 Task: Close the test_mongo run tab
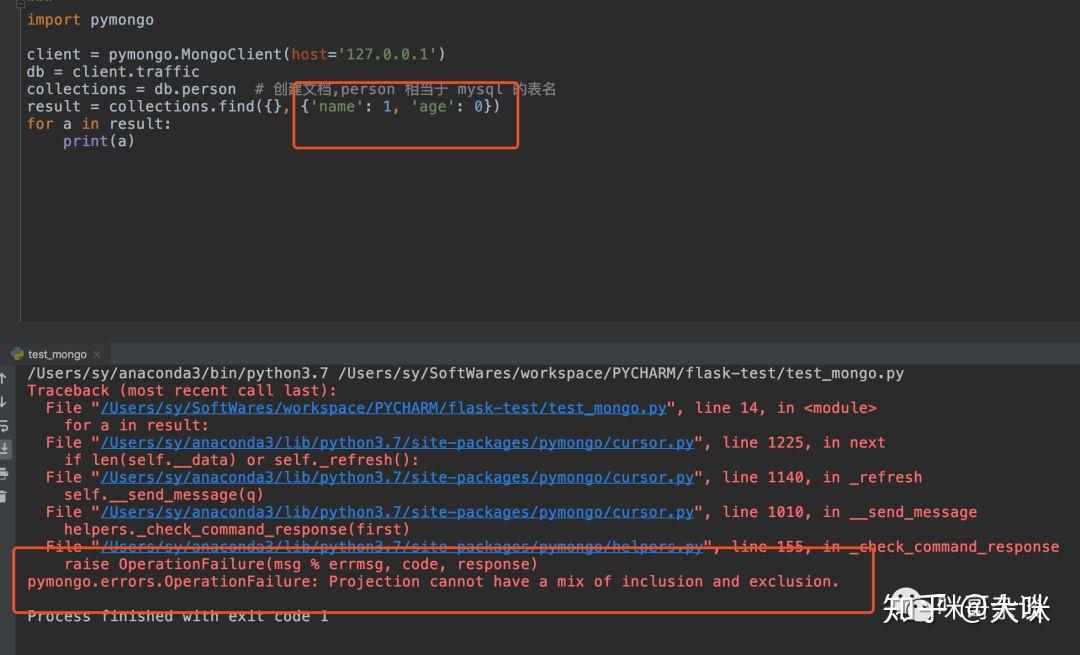point(96,354)
